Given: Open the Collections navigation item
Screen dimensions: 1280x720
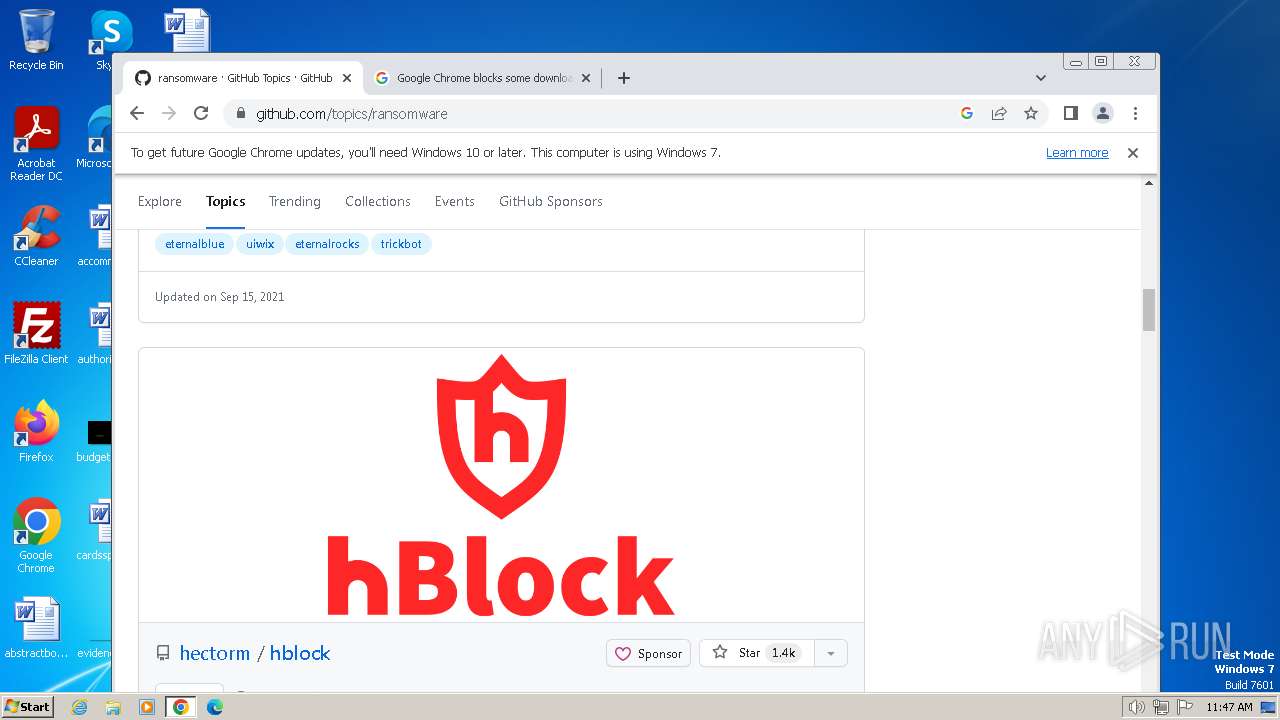Looking at the screenshot, I should (x=378, y=201).
